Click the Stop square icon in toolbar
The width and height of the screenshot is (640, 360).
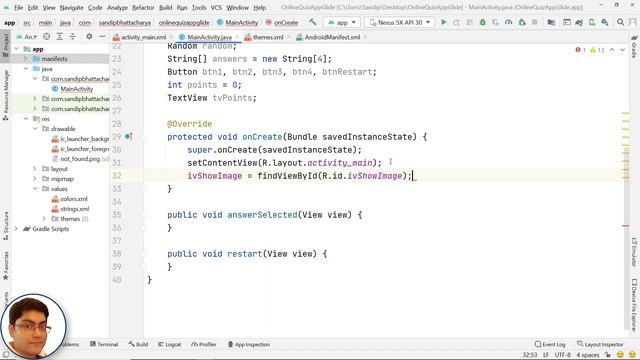pyautogui.click(x=535, y=22)
